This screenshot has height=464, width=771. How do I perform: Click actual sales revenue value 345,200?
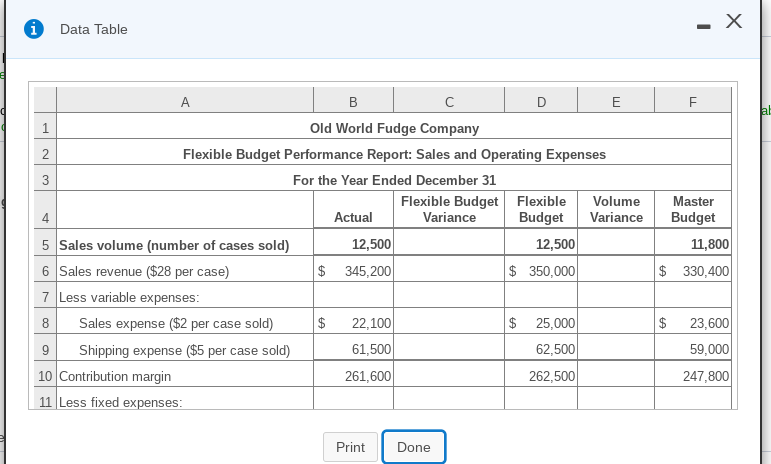[x=368, y=271]
